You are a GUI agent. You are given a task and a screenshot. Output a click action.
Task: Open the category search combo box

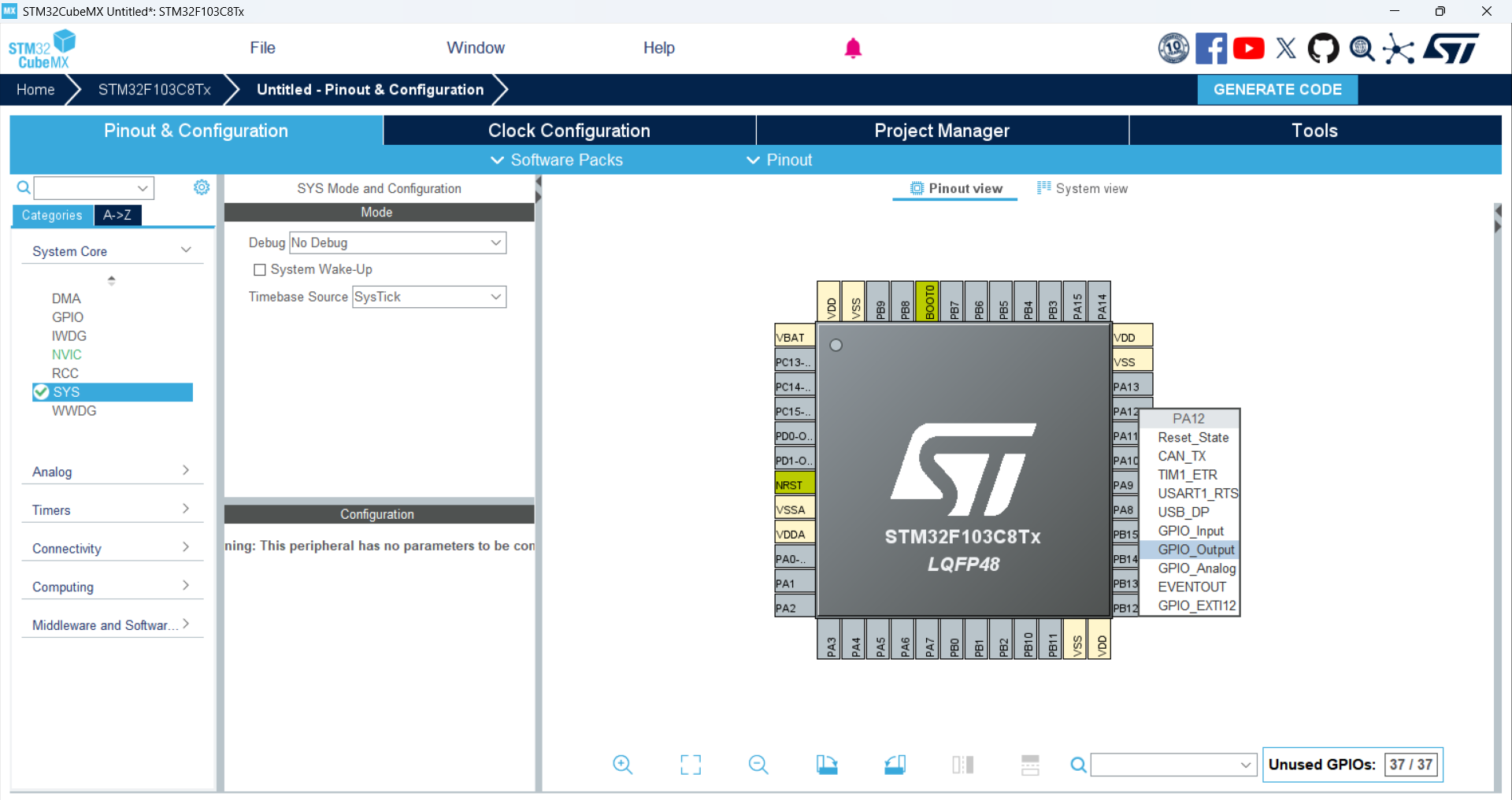coord(94,187)
